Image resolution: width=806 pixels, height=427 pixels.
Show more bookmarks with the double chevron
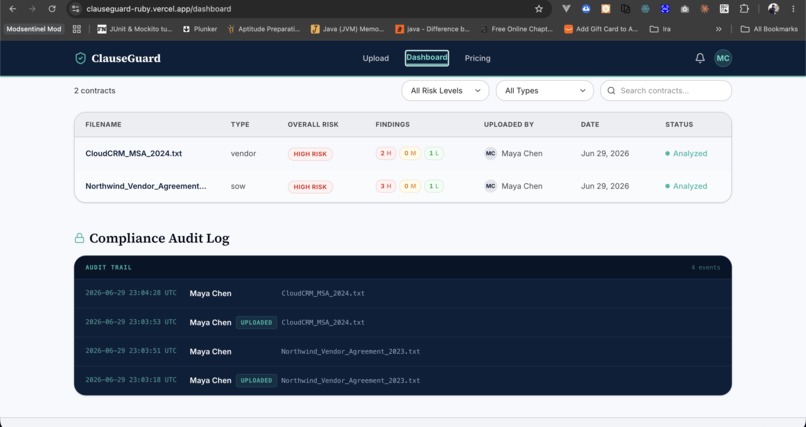719,29
